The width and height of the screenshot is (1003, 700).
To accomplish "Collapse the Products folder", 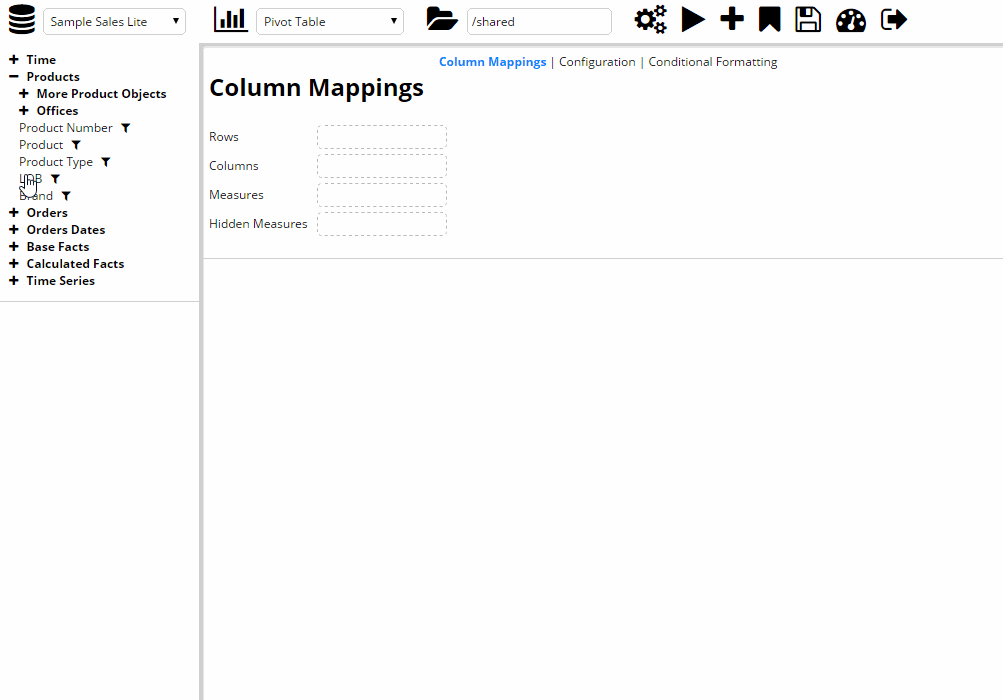I will tap(13, 77).
